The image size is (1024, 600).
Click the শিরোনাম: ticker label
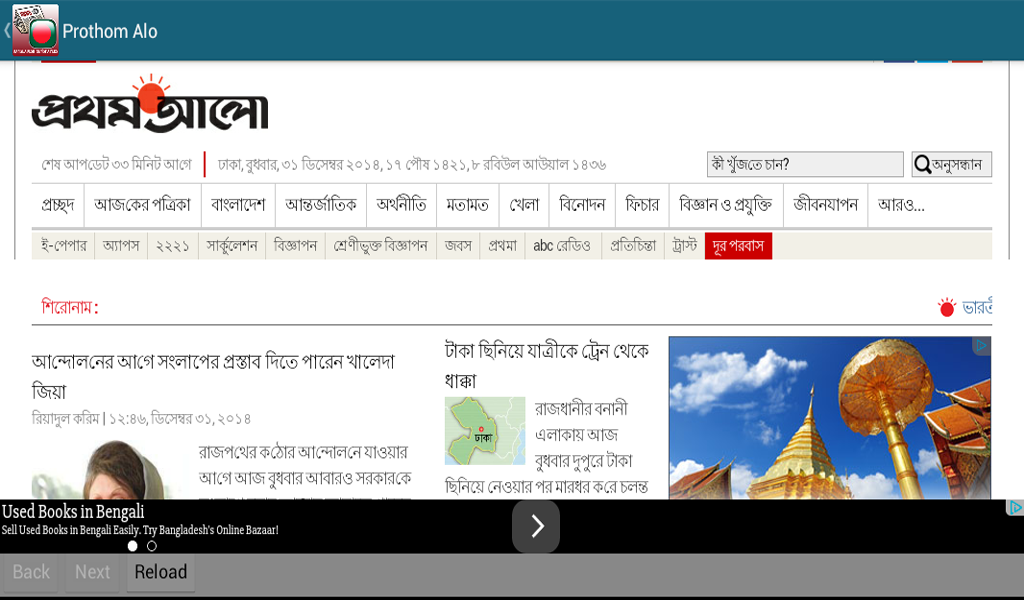(x=70, y=307)
